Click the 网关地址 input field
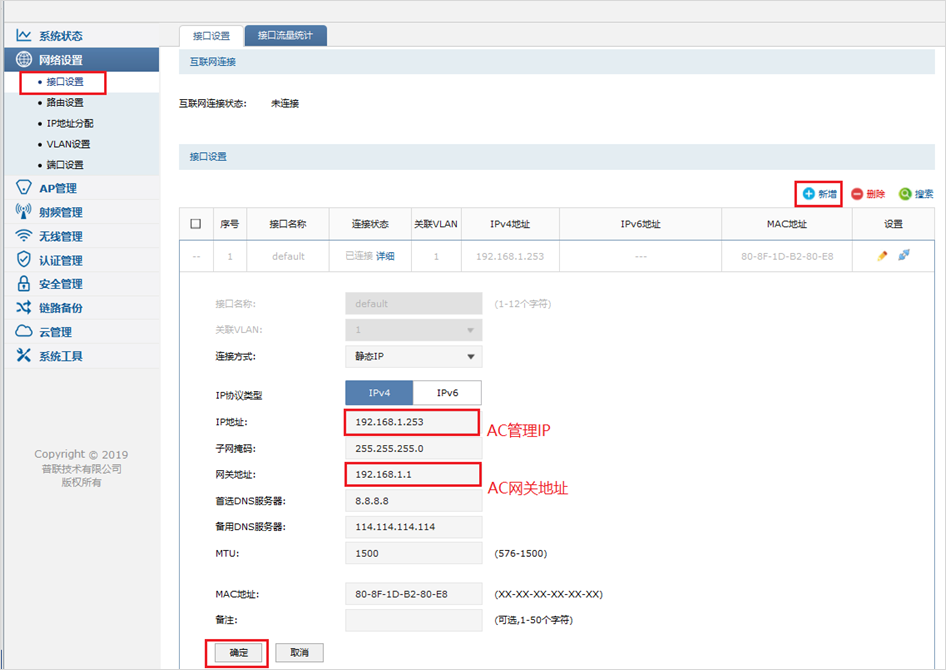The width and height of the screenshot is (946, 670). 412,475
